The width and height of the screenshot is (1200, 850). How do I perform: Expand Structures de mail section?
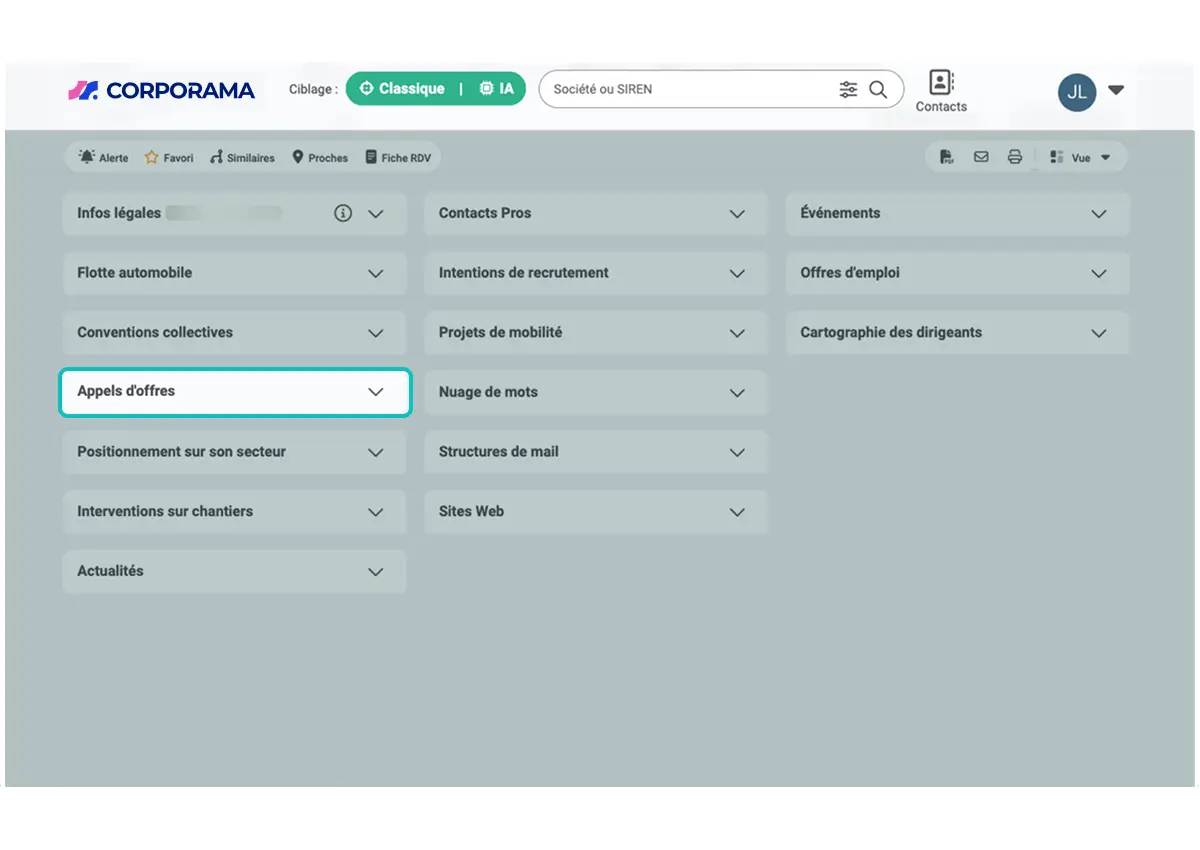pos(596,452)
